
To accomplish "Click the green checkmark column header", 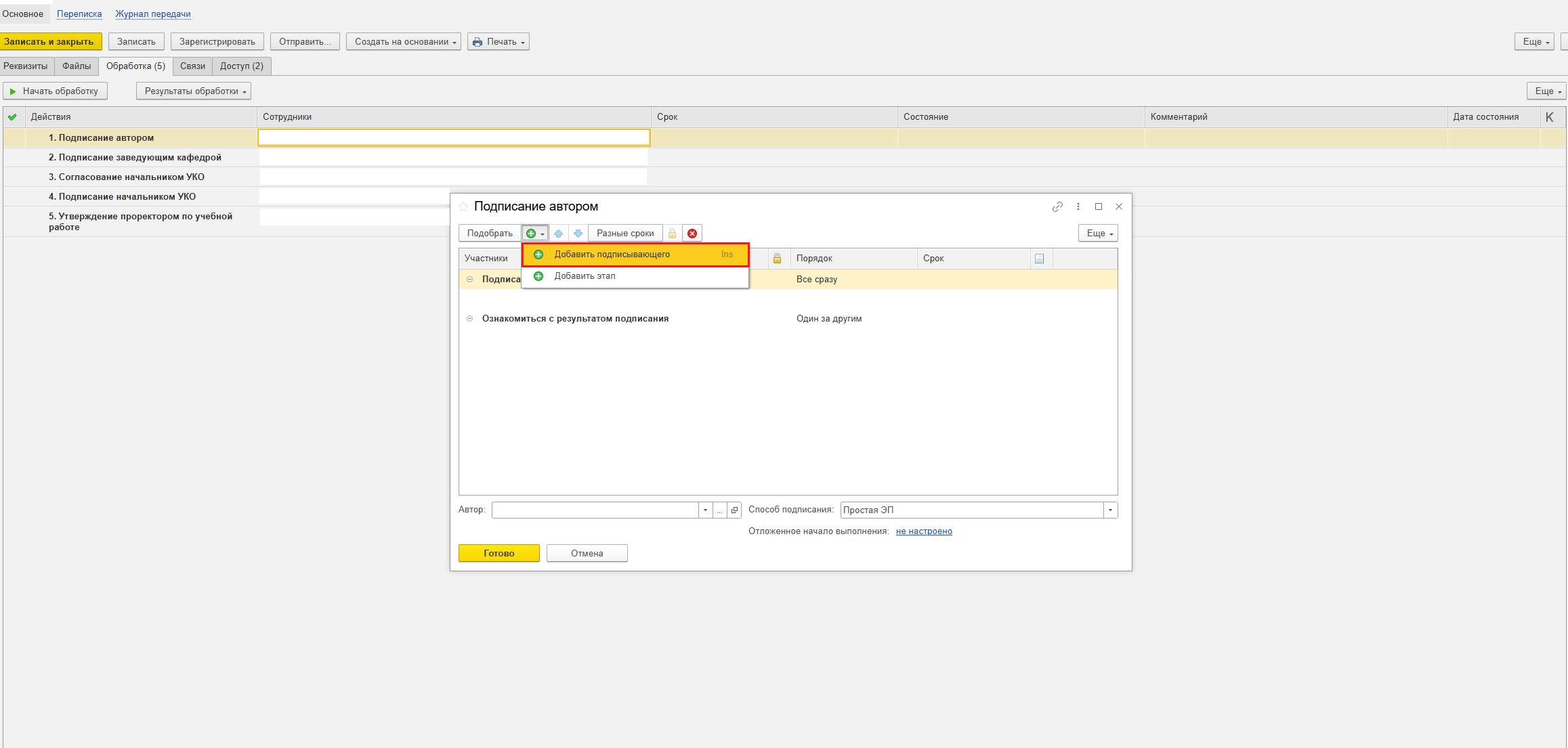I will 12,116.
